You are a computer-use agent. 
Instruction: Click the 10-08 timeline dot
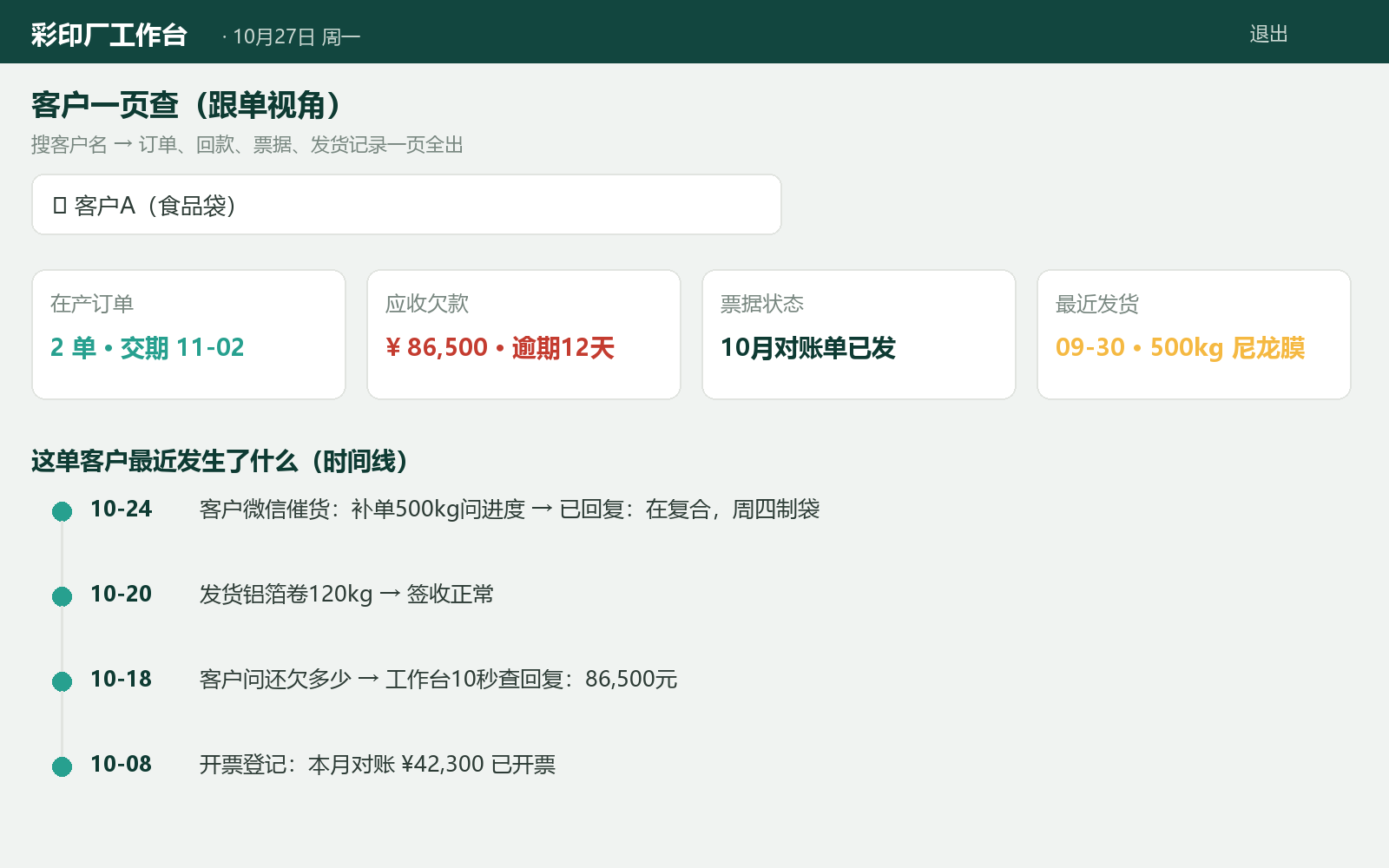coord(62,766)
